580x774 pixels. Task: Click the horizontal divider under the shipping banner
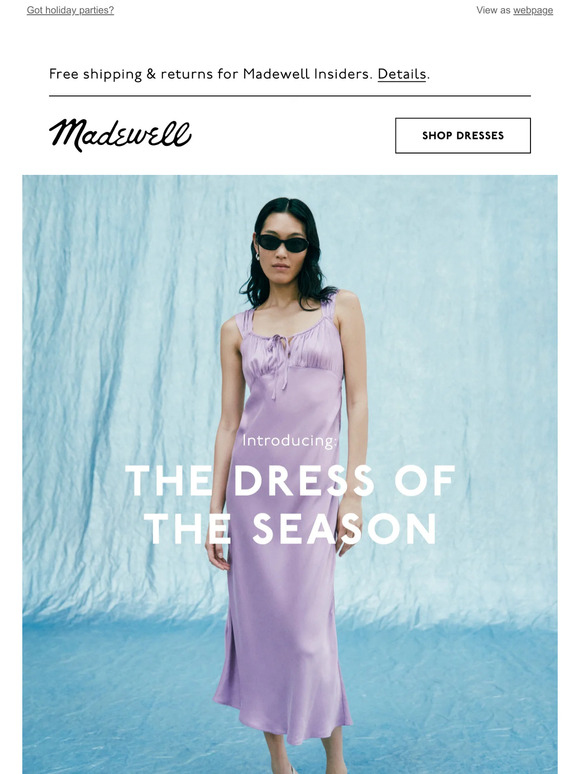coord(290,96)
